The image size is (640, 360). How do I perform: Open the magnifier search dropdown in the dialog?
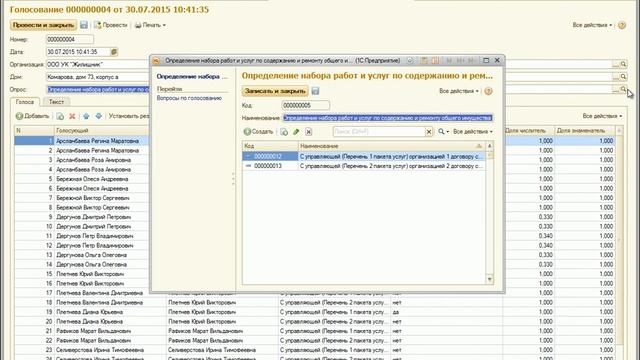443,132
